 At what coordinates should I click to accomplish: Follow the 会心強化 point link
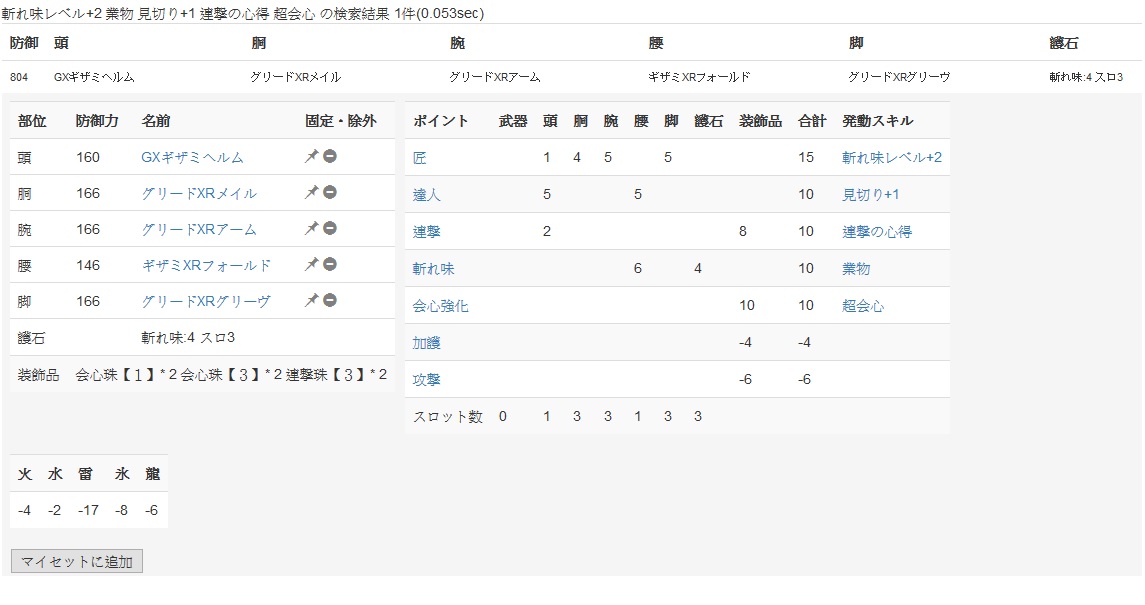(x=440, y=306)
